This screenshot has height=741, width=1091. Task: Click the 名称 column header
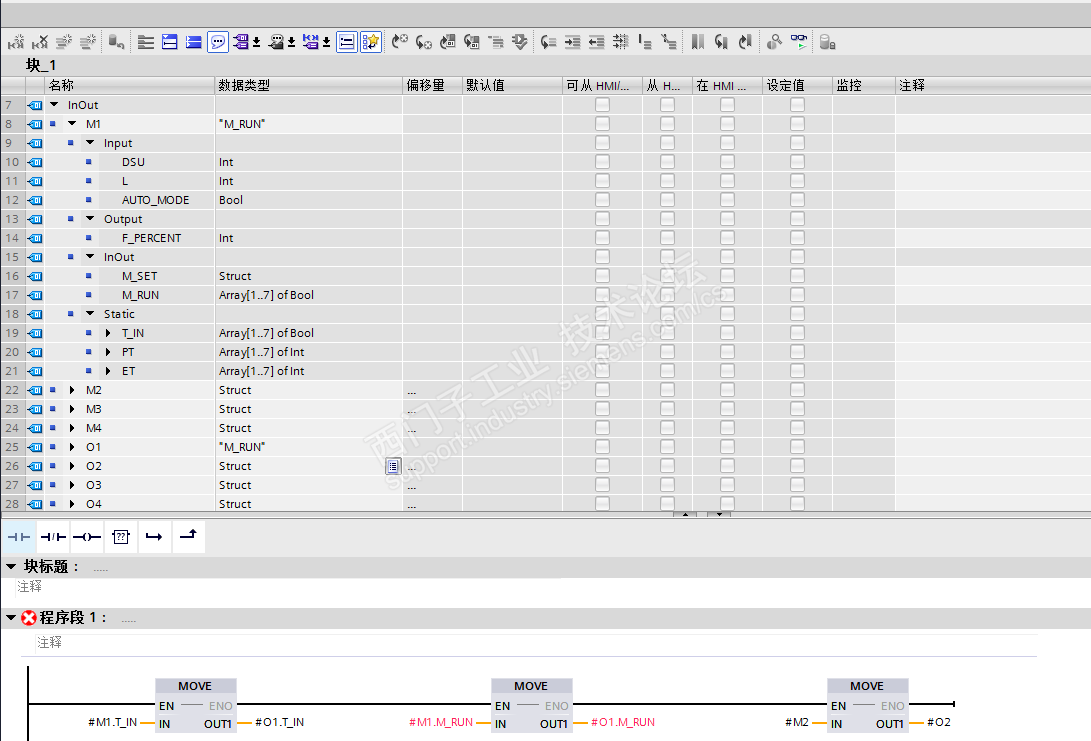pos(130,86)
